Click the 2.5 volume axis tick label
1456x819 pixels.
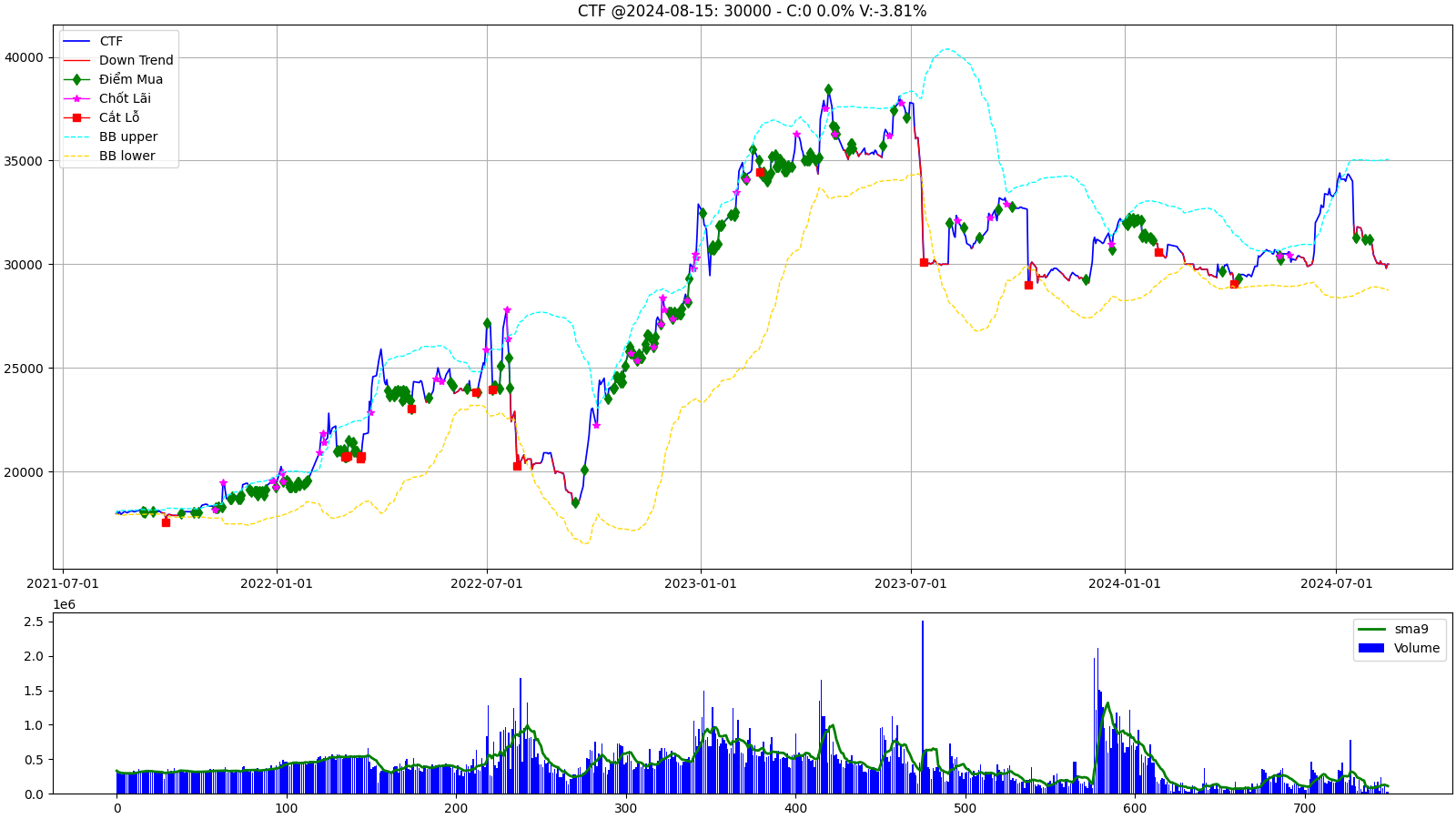pos(34,622)
